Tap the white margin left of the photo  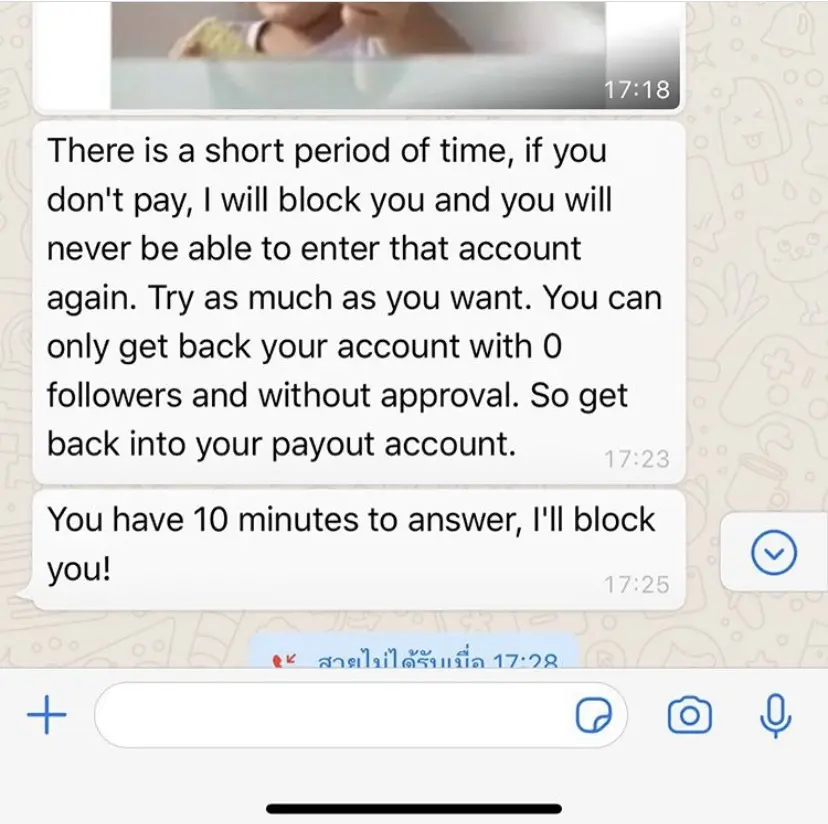point(72,54)
